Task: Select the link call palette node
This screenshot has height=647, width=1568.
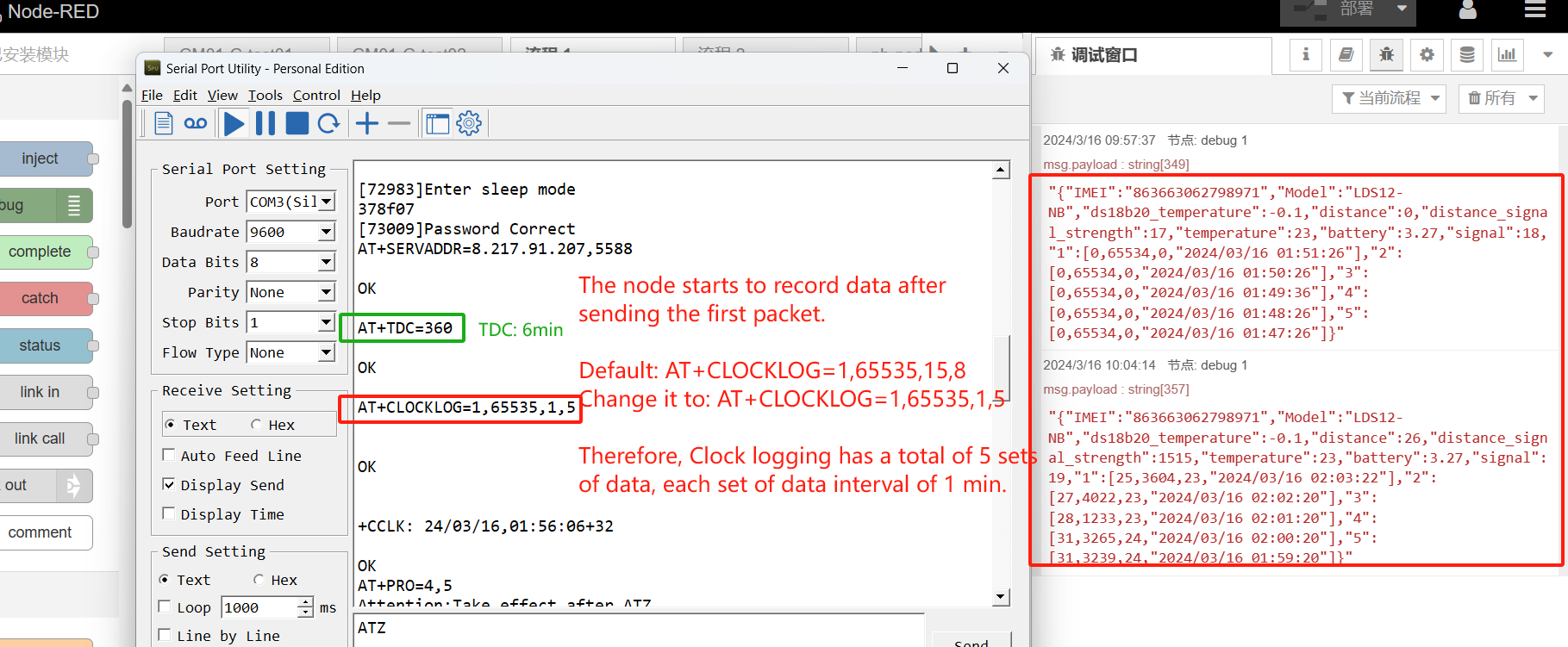Action: pos(47,439)
